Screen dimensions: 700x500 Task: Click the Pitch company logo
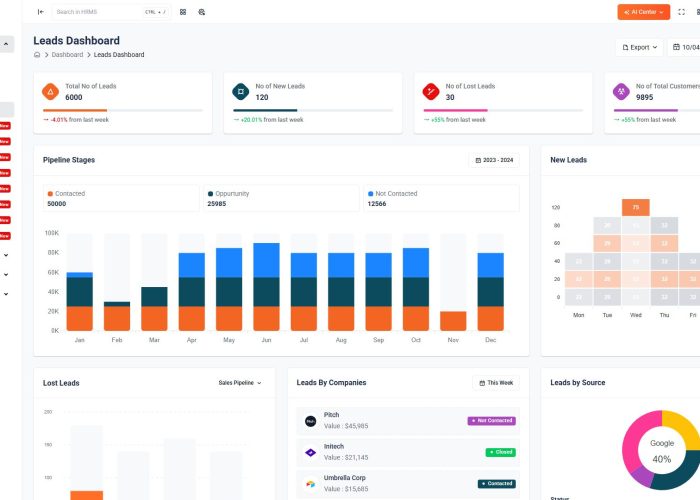coord(310,421)
